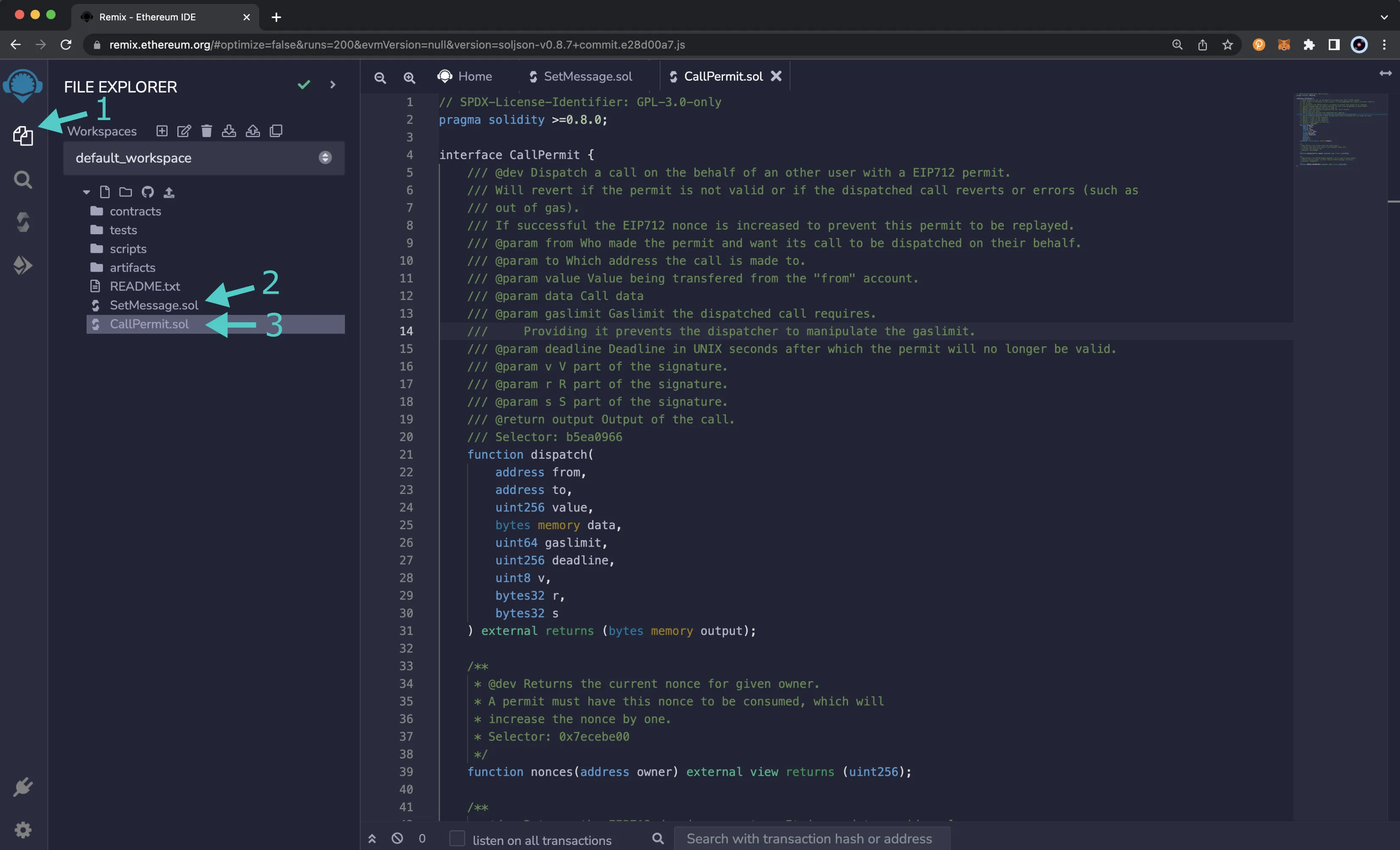This screenshot has width=1400, height=850.
Task: Delete workspace with the trash icon
Action: [x=206, y=131]
